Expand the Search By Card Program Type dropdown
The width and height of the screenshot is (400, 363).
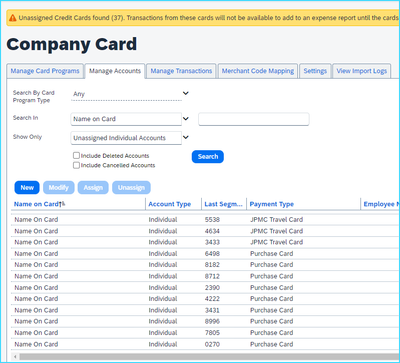[x=186, y=93]
